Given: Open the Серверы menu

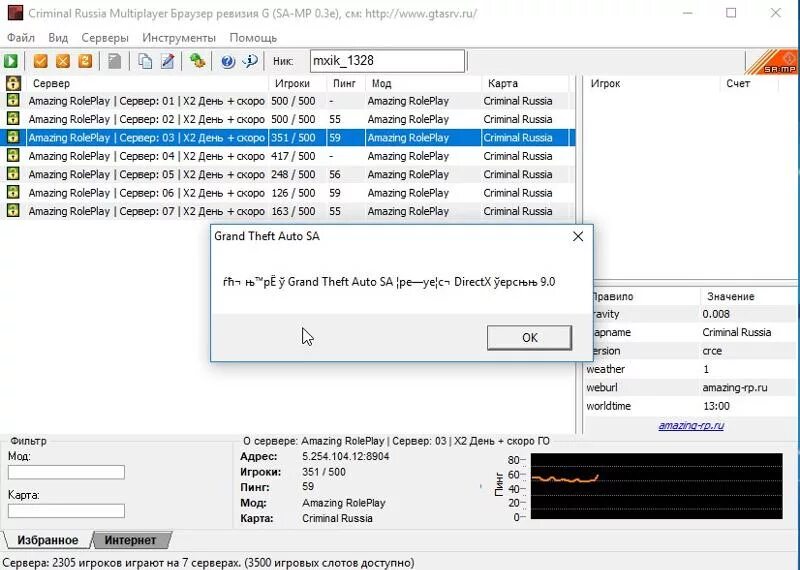Looking at the screenshot, I should (x=105, y=38).
